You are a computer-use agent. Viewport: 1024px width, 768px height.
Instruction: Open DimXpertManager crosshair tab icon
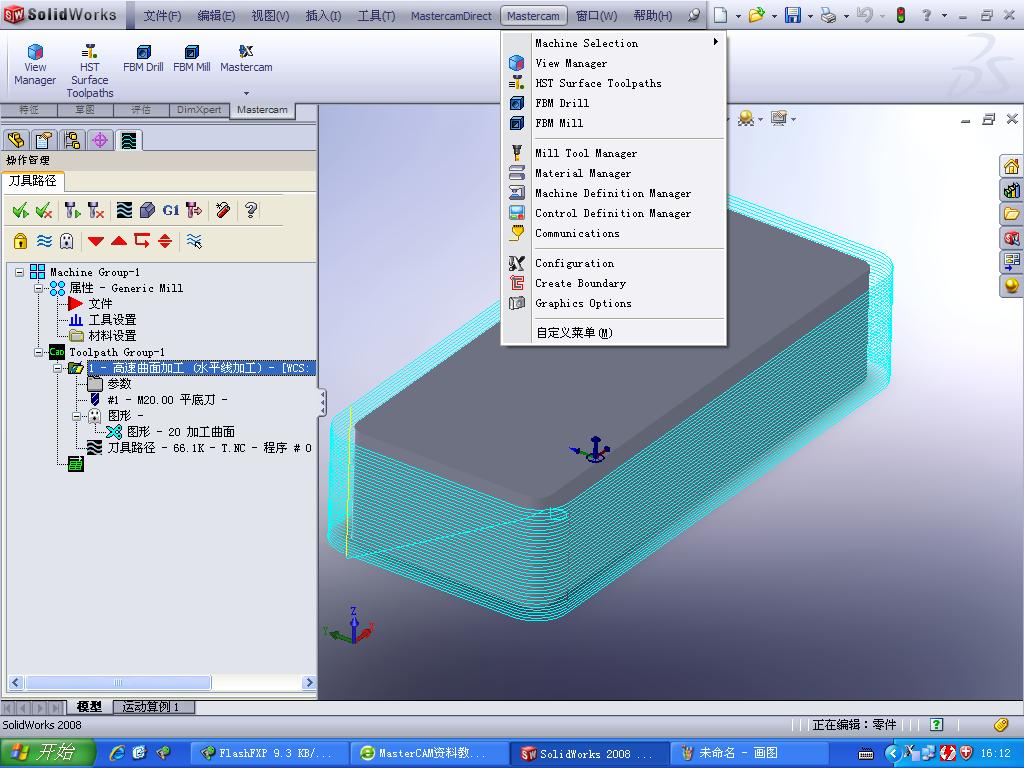[100, 140]
